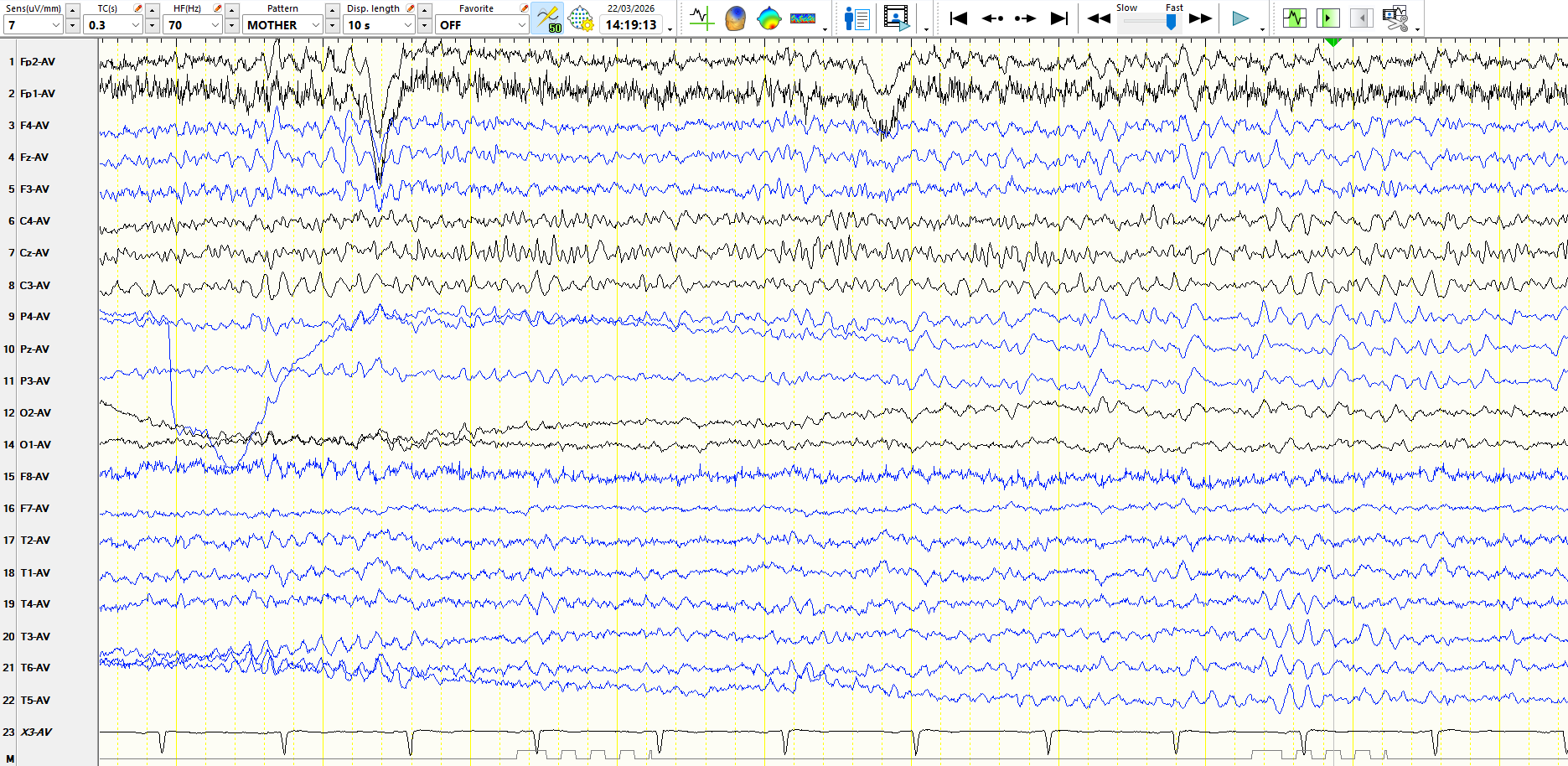
Task: Click the Disp. length down arrow
Action: [425, 26]
